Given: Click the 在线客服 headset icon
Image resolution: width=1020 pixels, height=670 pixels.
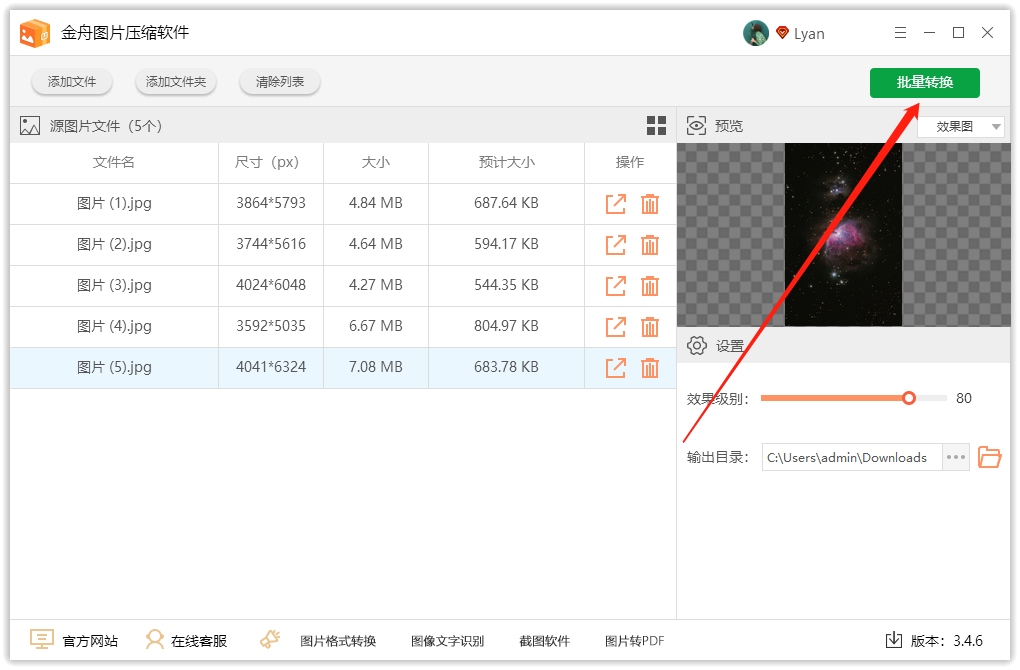Looking at the screenshot, I should (x=156, y=639).
